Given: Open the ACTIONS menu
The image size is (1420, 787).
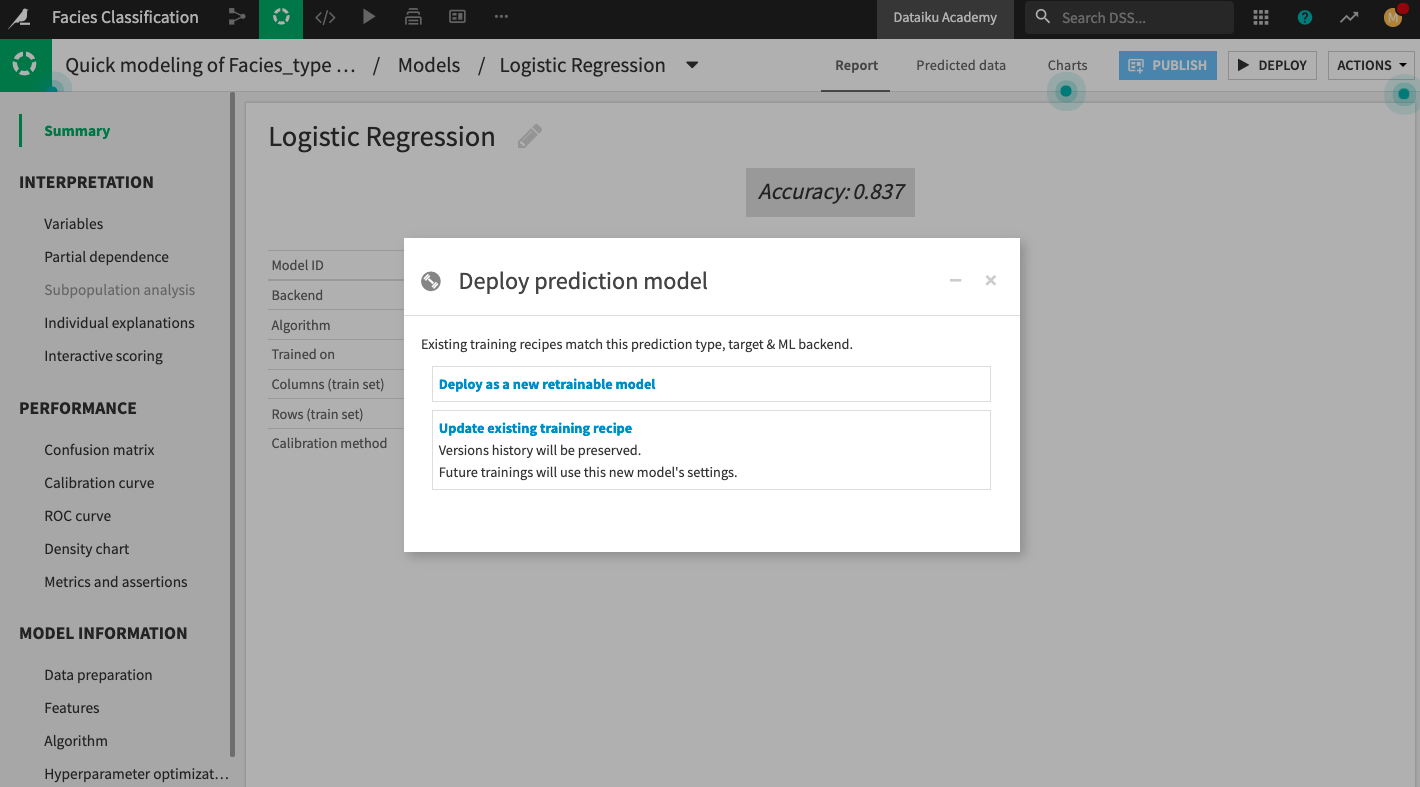Looking at the screenshot, I should click(1370, 65).
